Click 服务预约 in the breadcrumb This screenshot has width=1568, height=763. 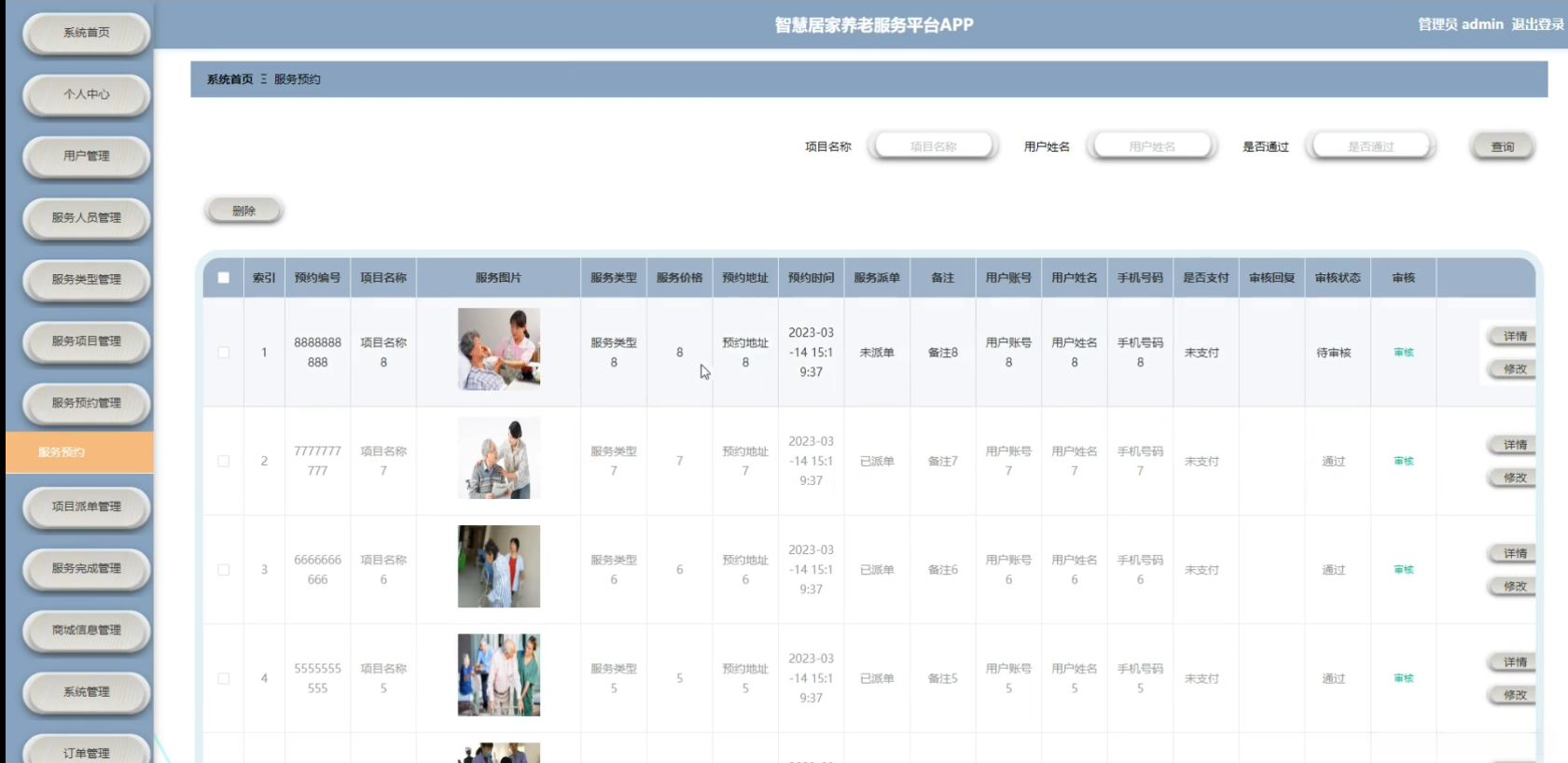coord(297,79)
